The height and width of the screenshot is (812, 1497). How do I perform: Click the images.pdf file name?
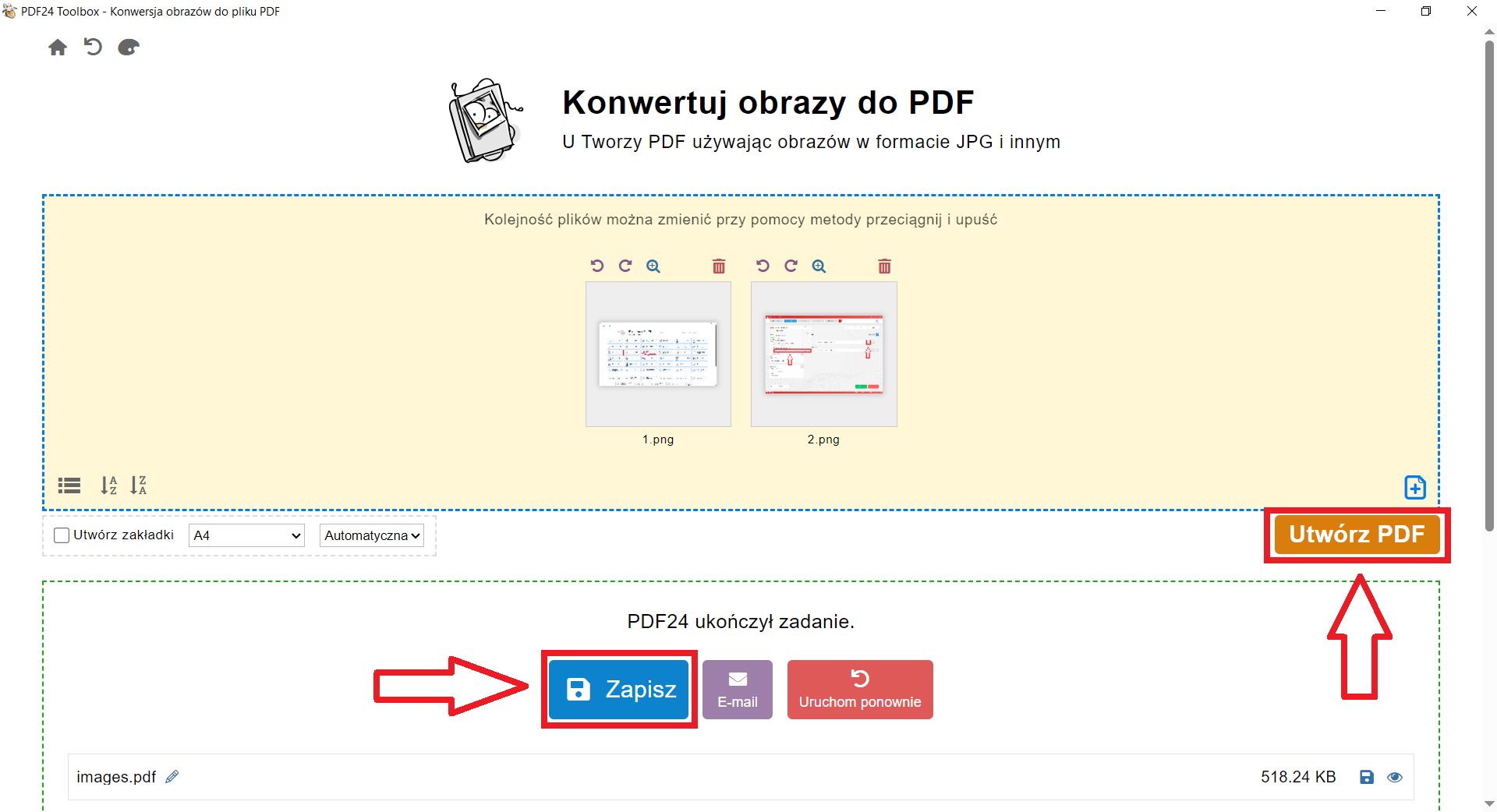[x=116, y=777]
